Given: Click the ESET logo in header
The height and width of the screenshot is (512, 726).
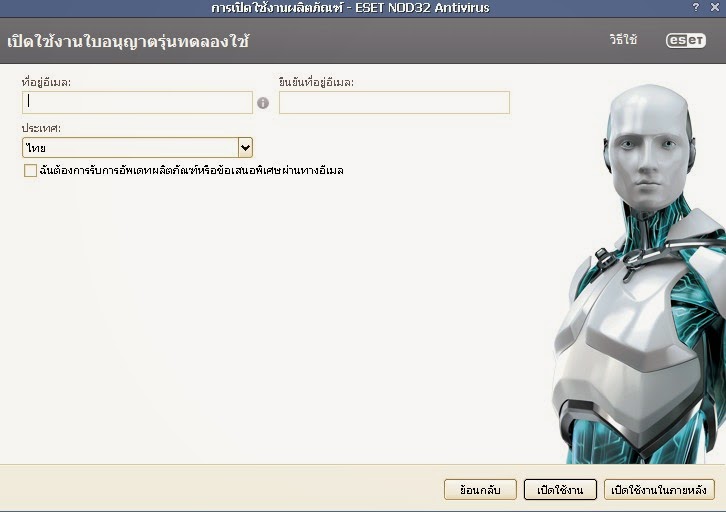Looking at the screenshot, I should coord(686,40).
